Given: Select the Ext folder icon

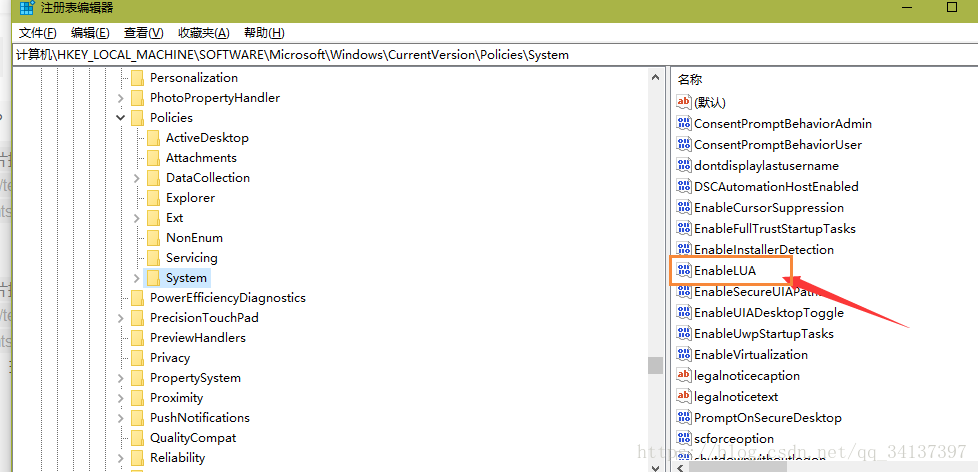Looking at the screenshot, I should [x=153, y=218].
